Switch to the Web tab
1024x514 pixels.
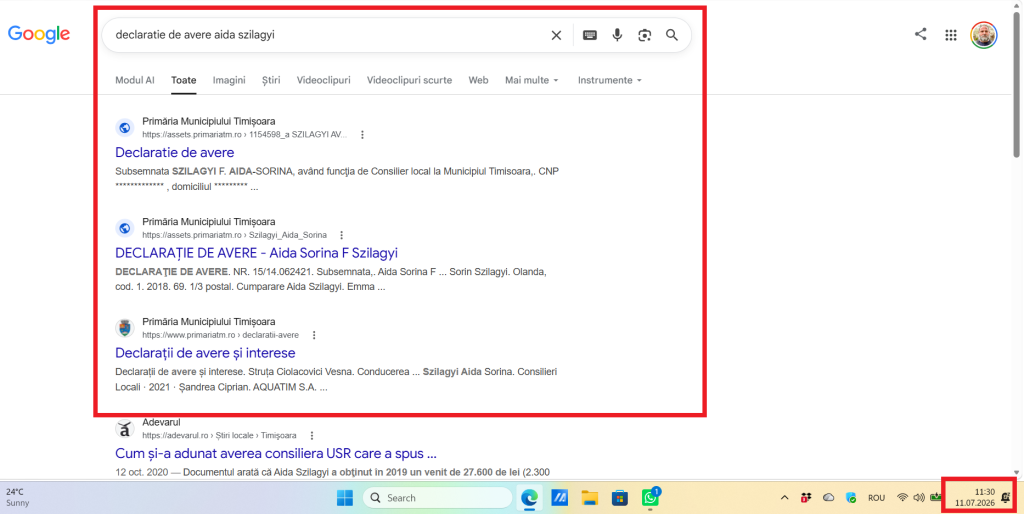tap(478, 80)
